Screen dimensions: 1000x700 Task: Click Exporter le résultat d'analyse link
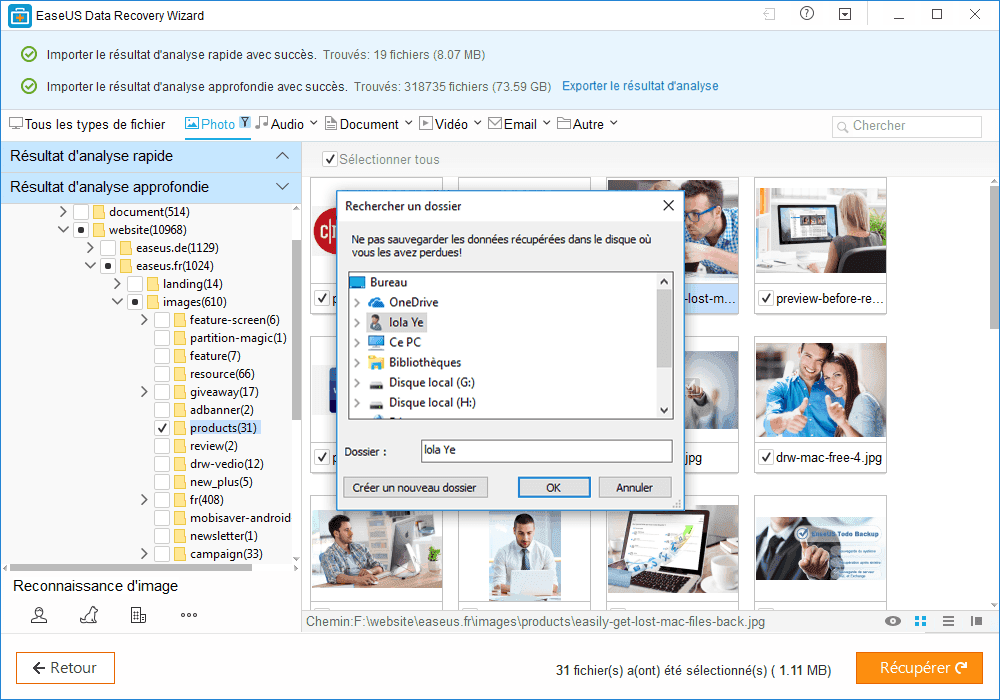[x=640, y=86]
